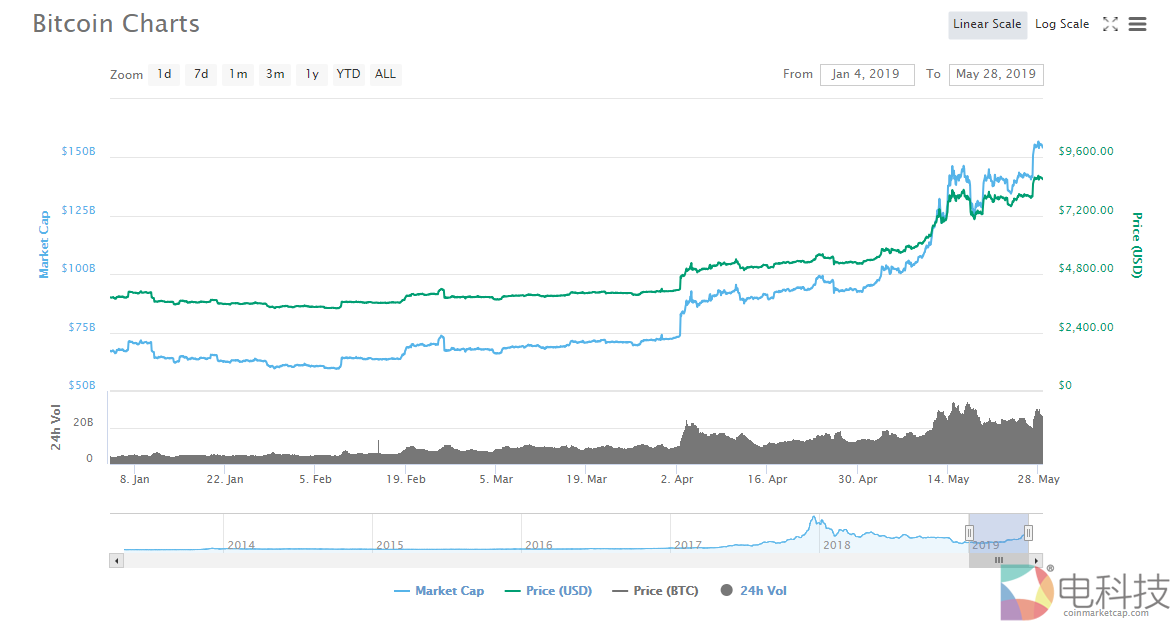Select YTD zoom range
The height and width of the screenshot is (627, 1174).
(x=348, y=74)
